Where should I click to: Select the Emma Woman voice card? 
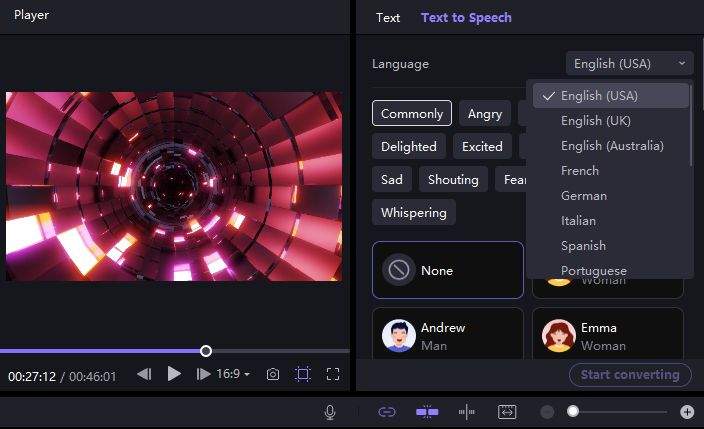[x=608, y=333]
